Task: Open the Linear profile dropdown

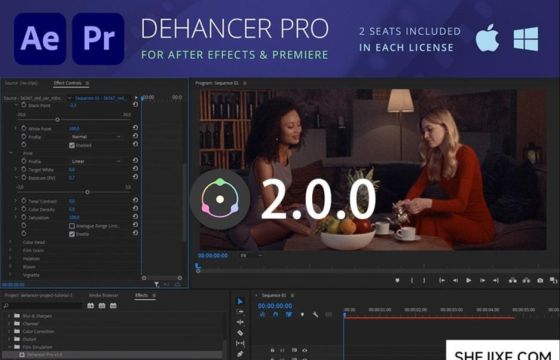Action: (x=95, y=161)
